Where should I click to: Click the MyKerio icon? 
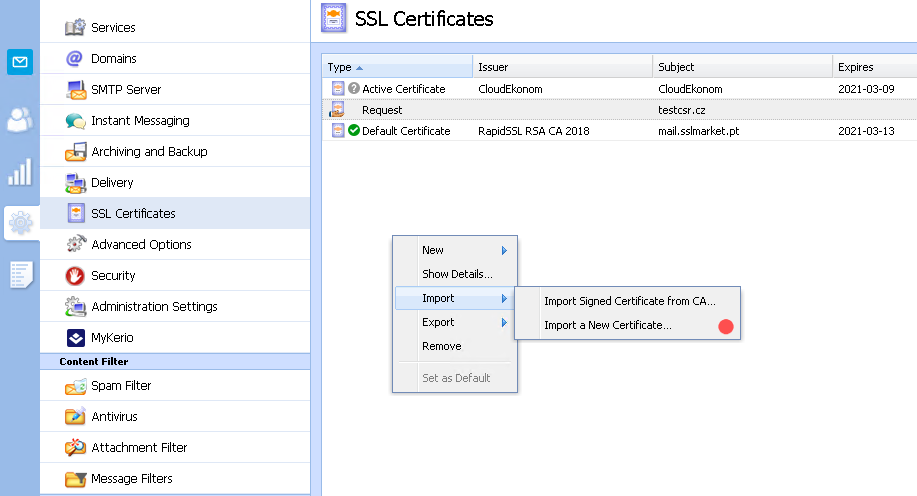coord(75,337)
